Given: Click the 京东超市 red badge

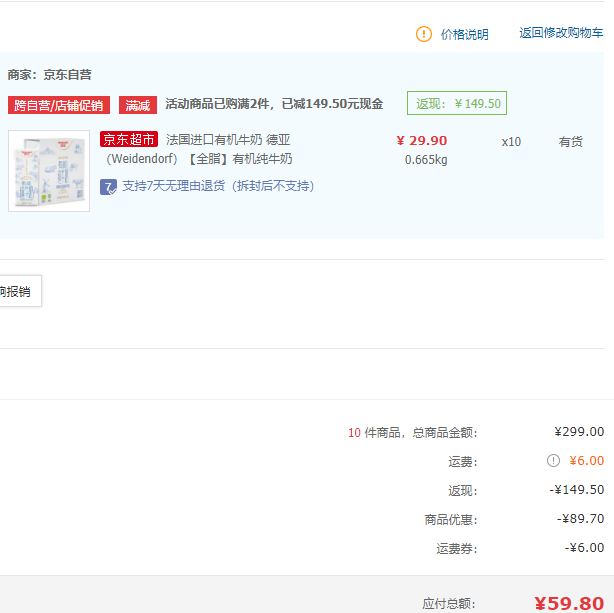Looking at the screenshot, I should coord(129,139).
